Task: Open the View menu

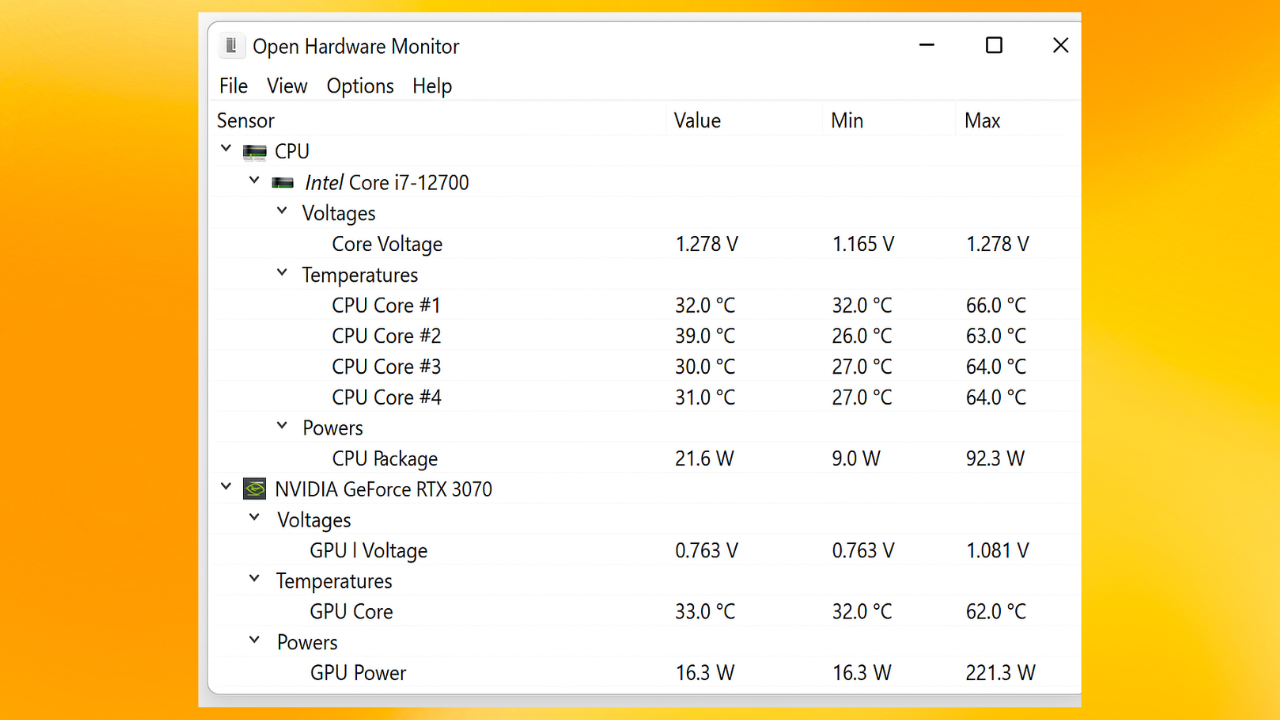Action: (287, 86)
